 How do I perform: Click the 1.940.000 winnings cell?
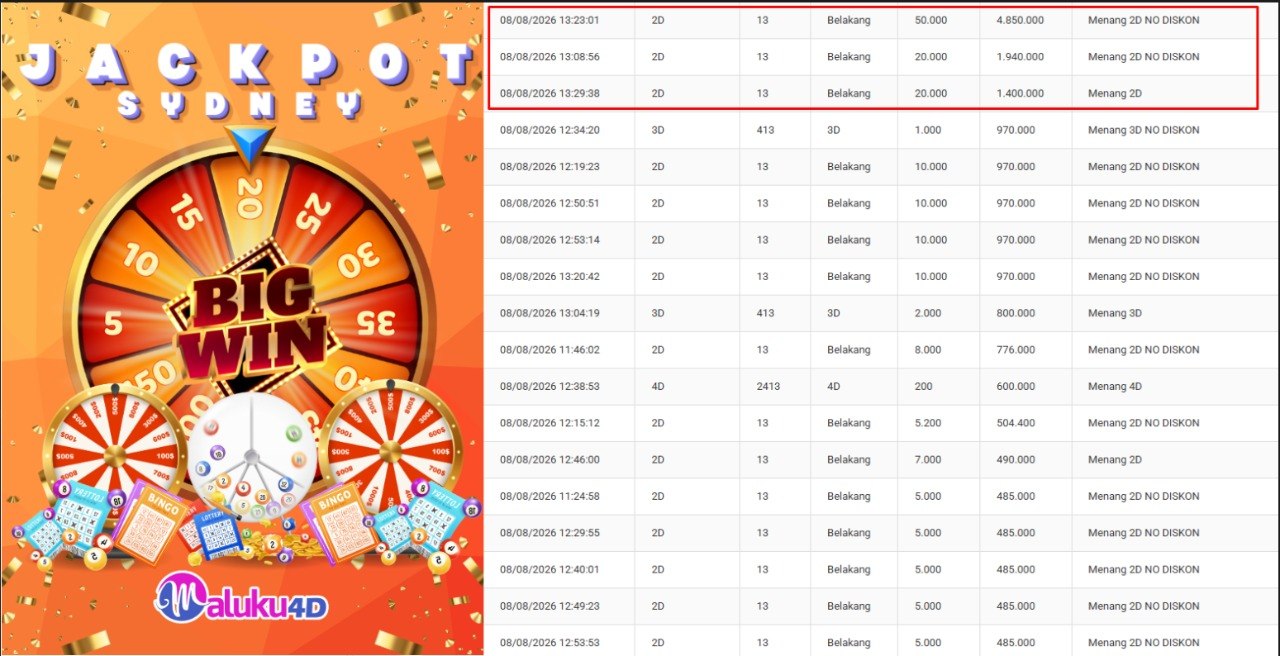(1020, 57)
